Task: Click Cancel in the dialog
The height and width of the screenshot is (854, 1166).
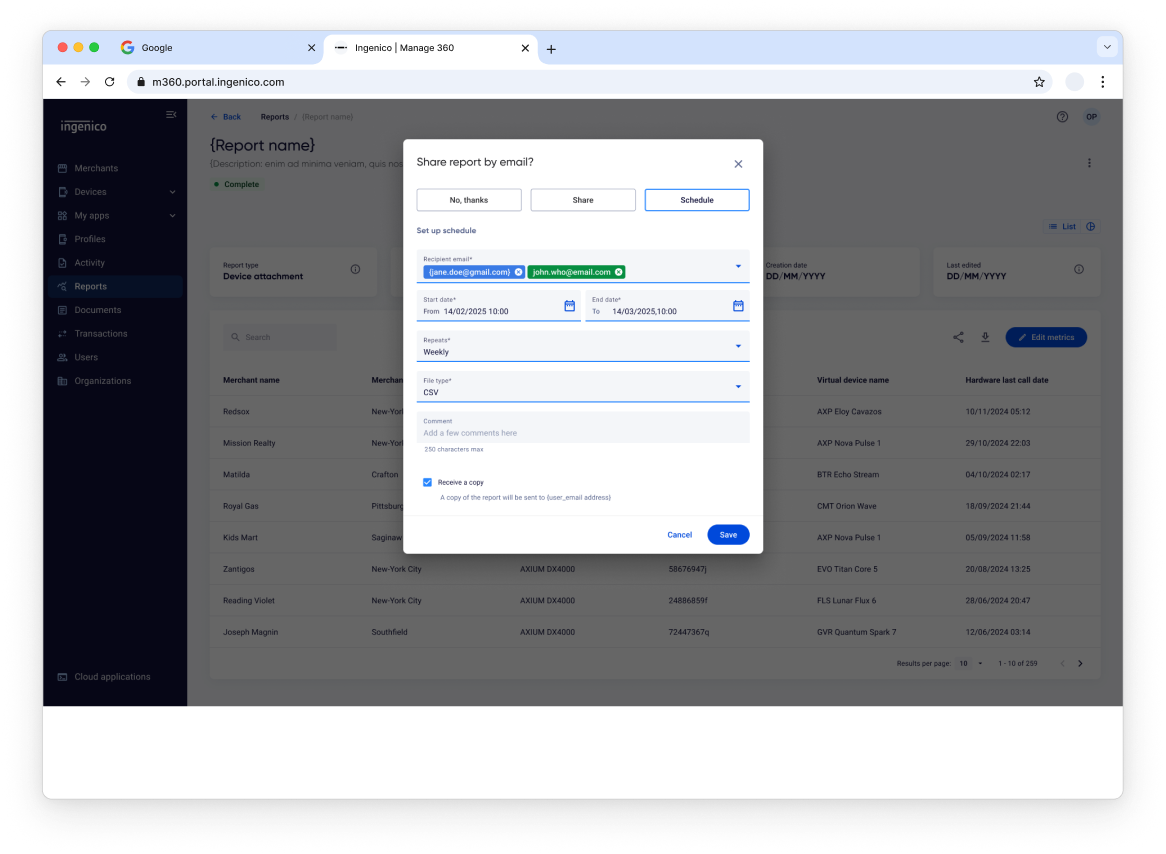Action: (x=679, y=535)
